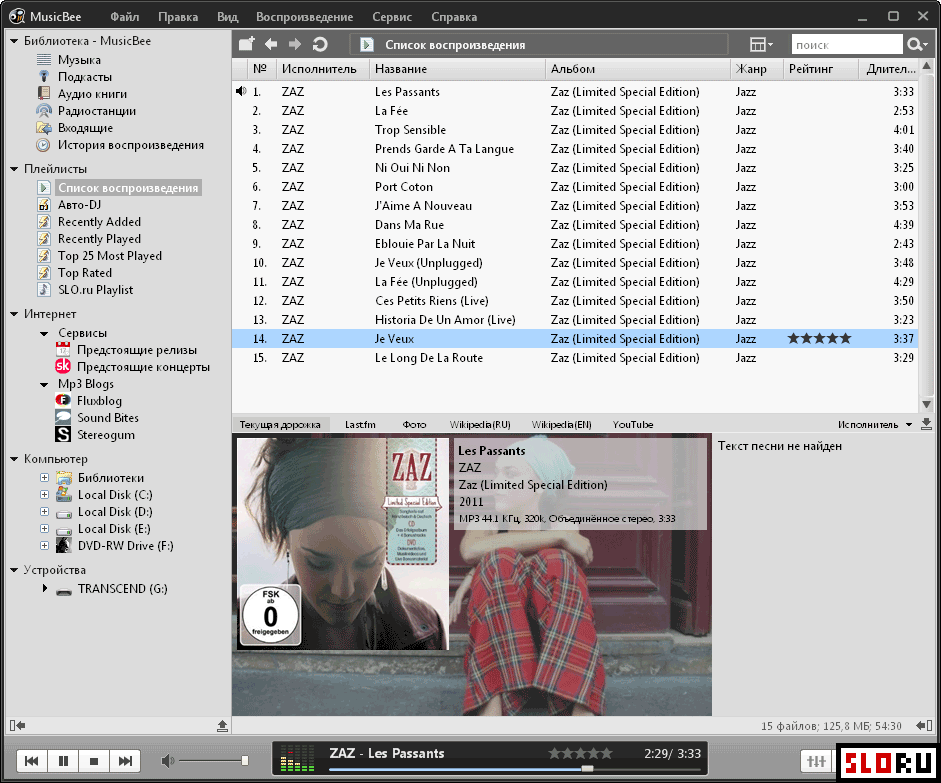Open the Исполнитель dropdown in the info panel
This screenshot has width=941, height=783.
click(x=874, y=424)
